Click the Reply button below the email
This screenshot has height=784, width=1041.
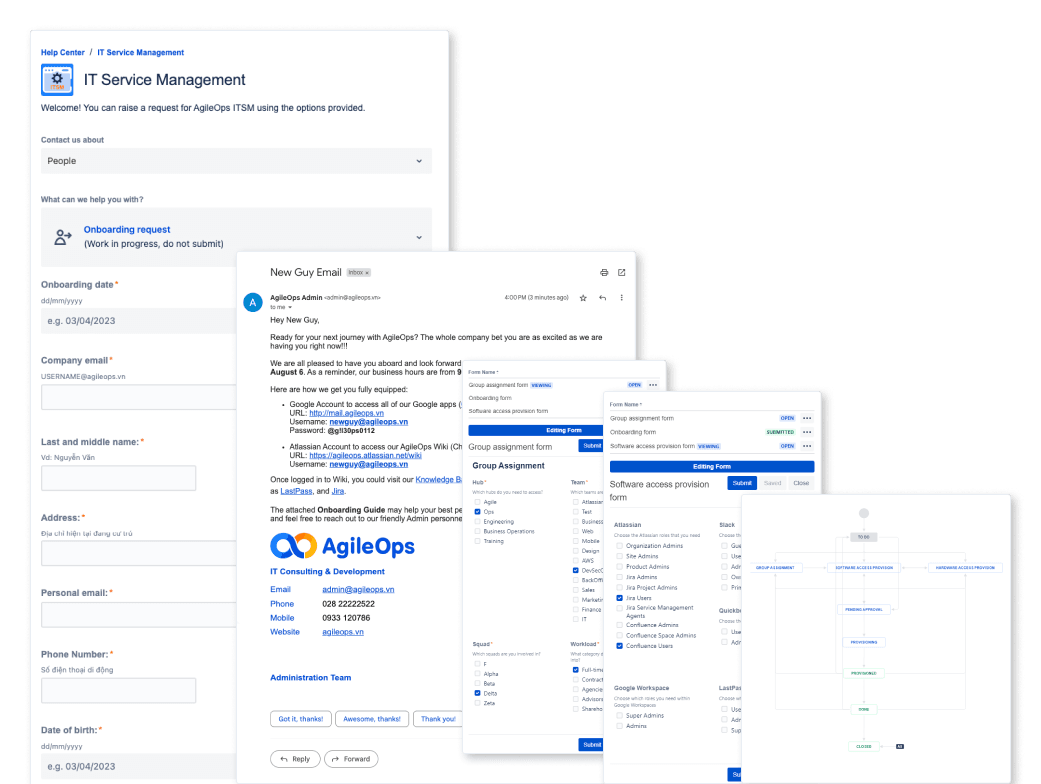coord(295,759)
